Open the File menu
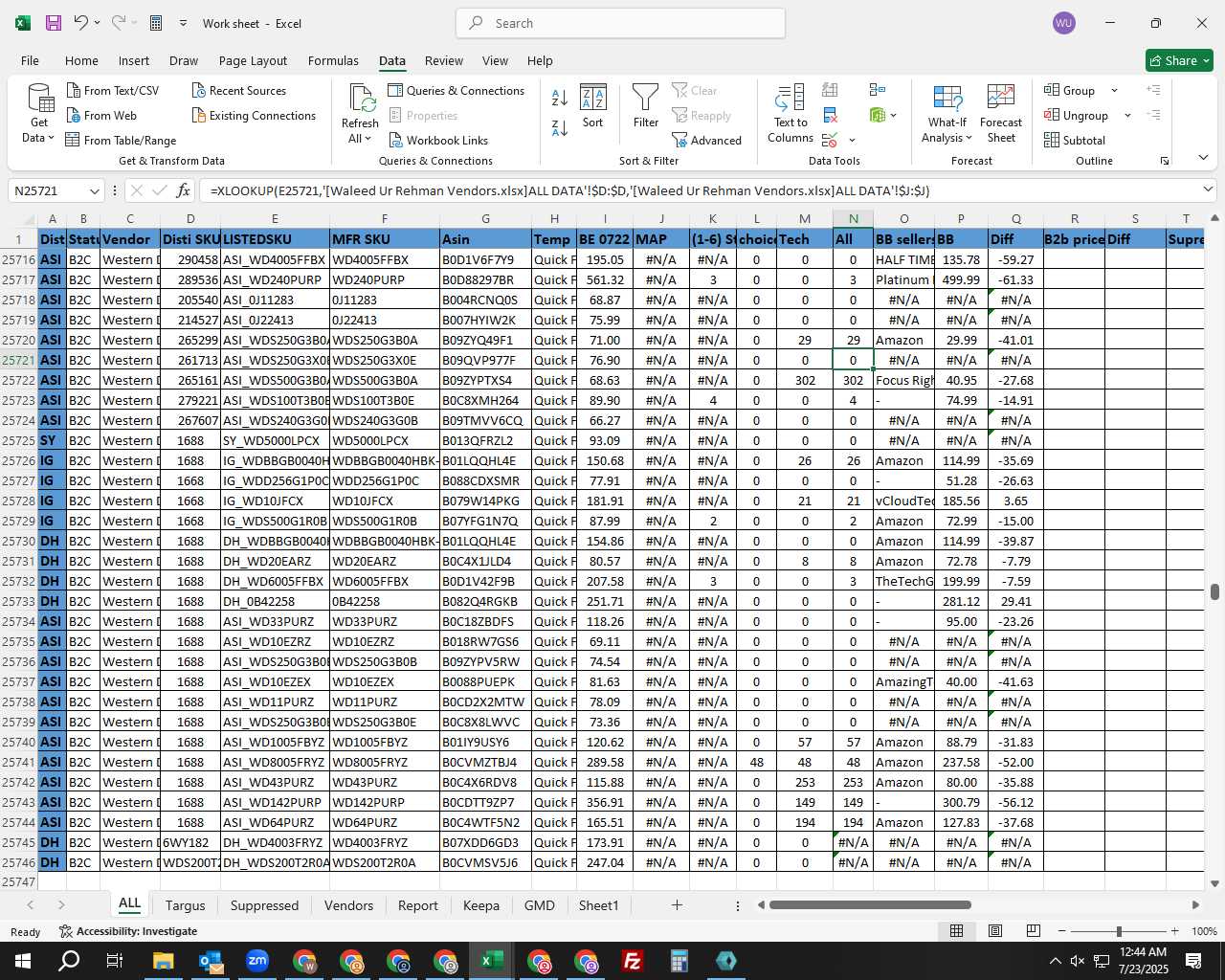Image resolution: width=1225 pixels, height=980 pixels. click(x=30, y=60)
